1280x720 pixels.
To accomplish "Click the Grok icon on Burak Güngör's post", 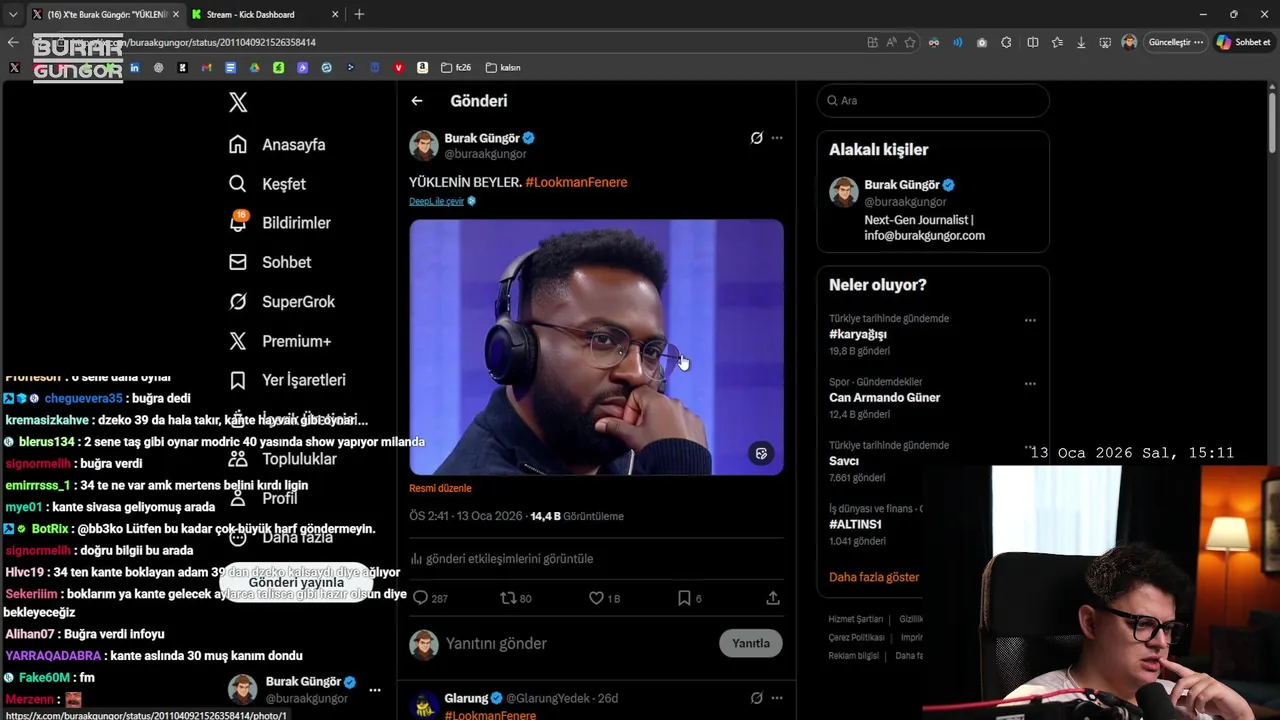I will coord(757,138).
